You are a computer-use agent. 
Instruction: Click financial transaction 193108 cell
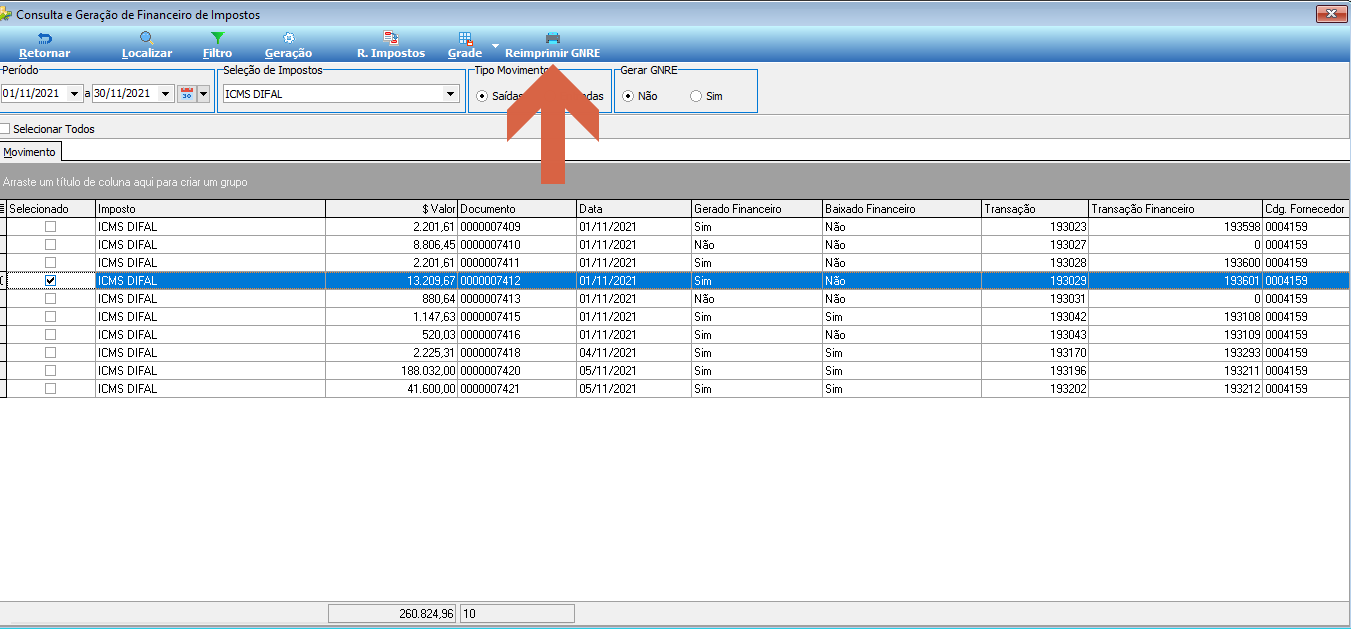pos(1175,317)
